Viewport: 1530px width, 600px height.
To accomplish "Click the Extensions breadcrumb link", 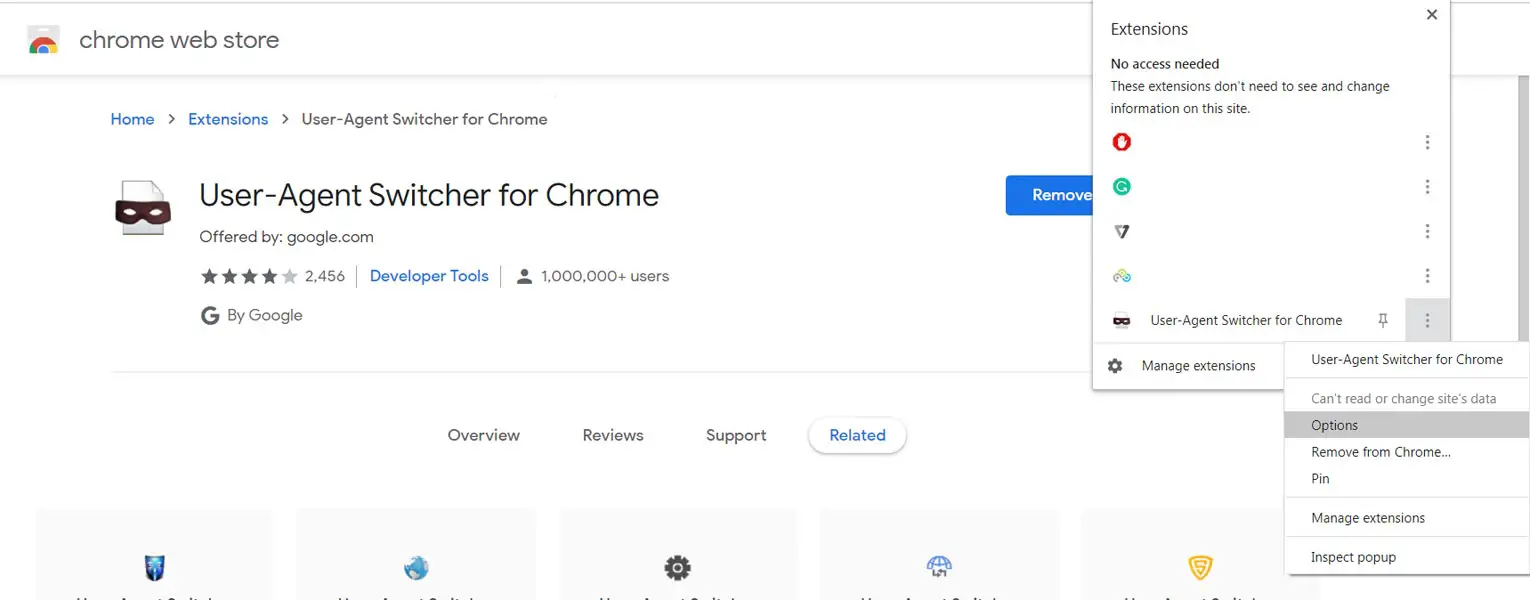I will 228,119.
